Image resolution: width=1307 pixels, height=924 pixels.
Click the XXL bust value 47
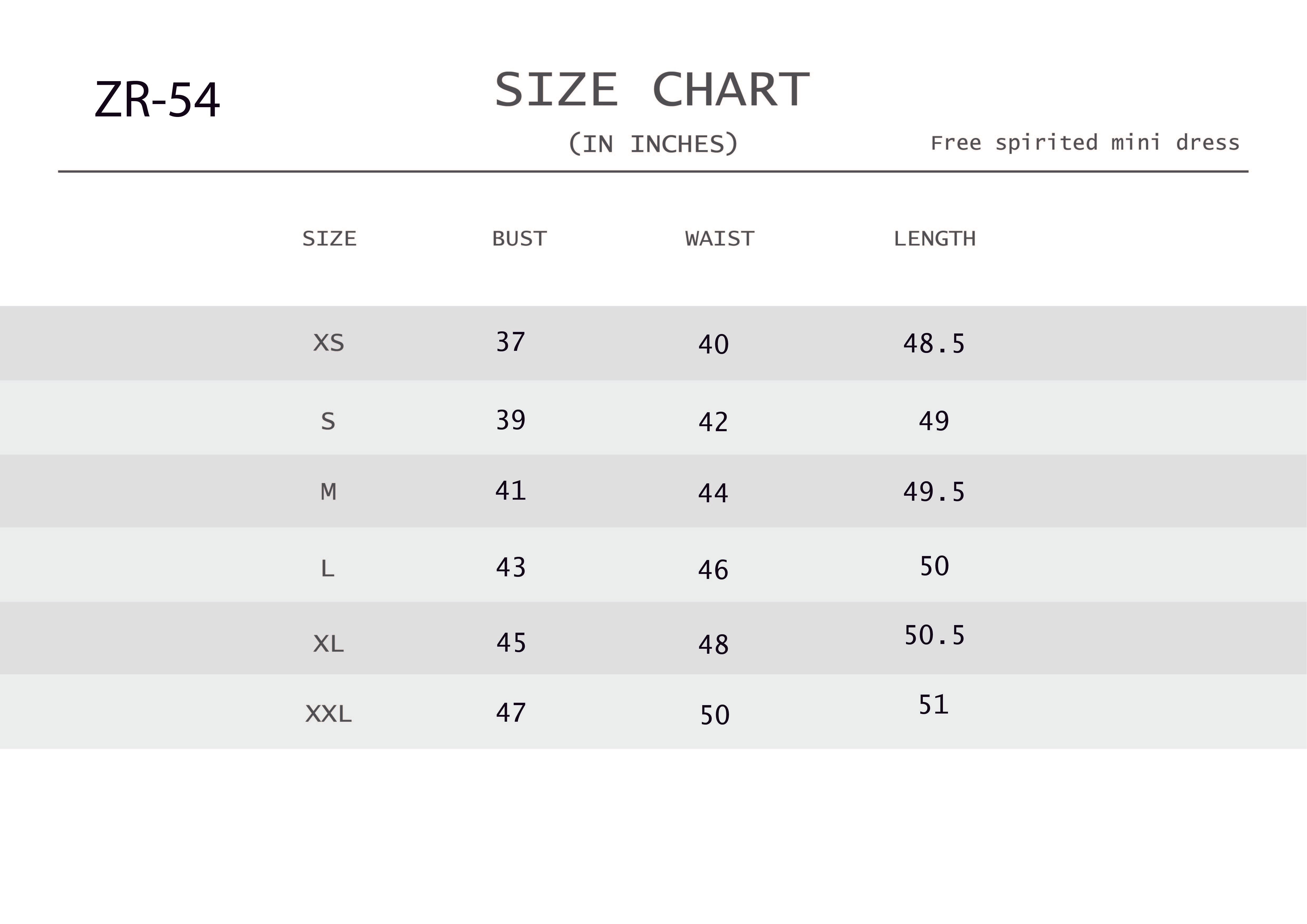[511, 712]
